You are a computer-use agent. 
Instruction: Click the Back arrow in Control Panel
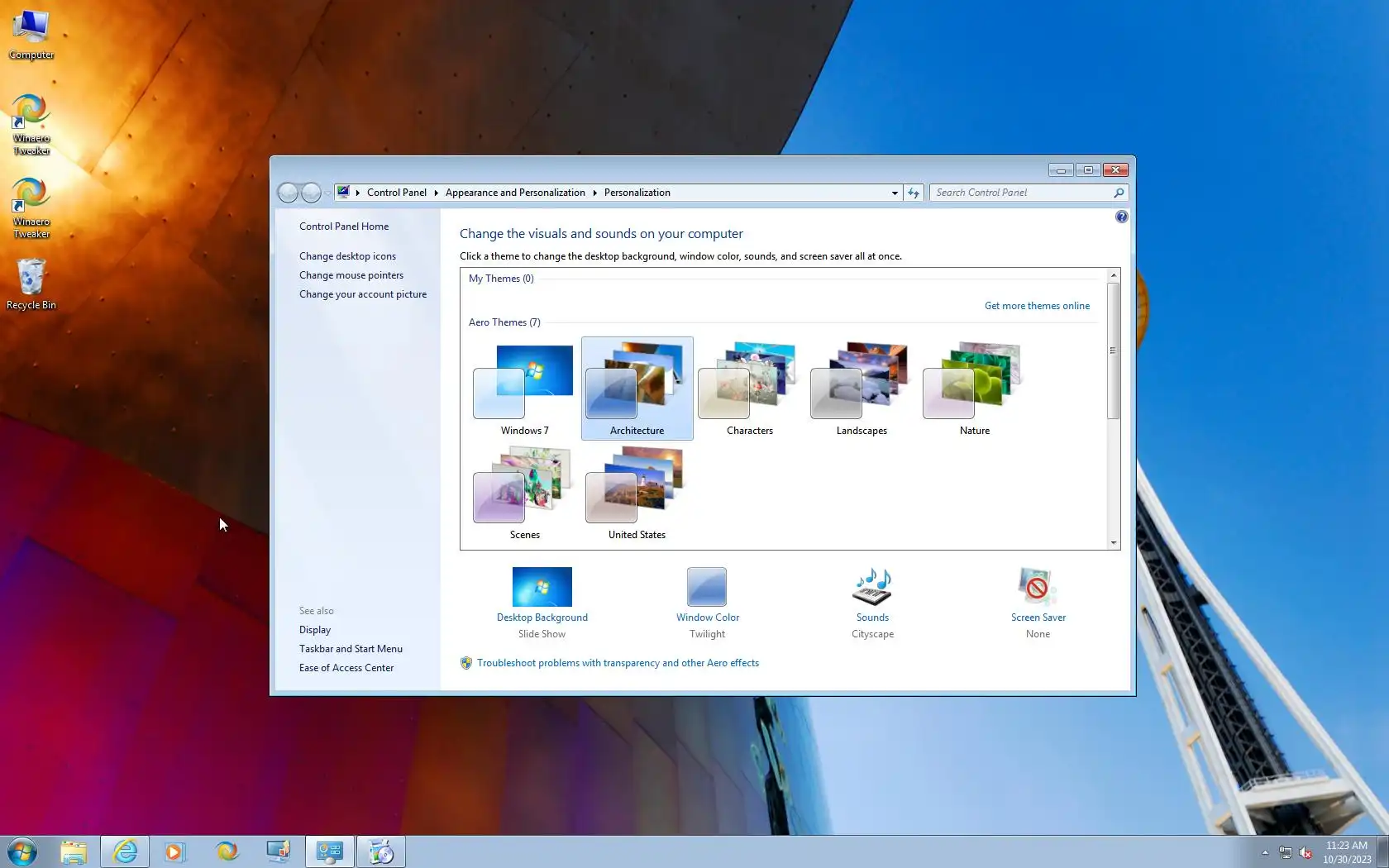(x=288, y=193)
